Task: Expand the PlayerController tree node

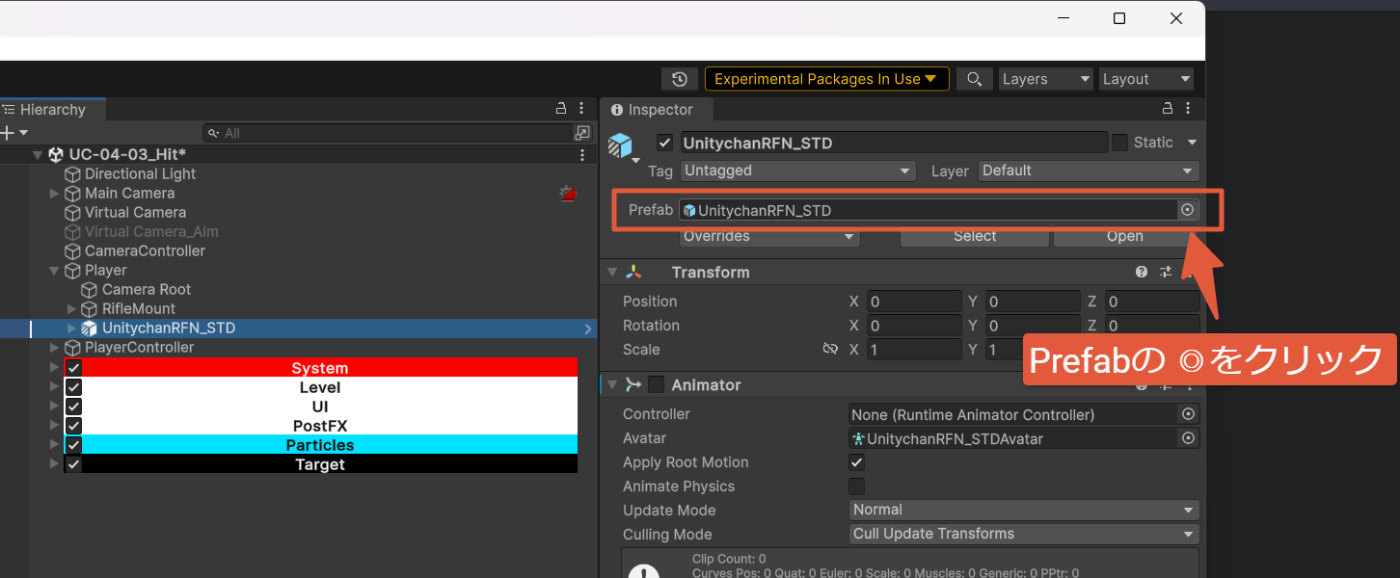Action: 54,348
